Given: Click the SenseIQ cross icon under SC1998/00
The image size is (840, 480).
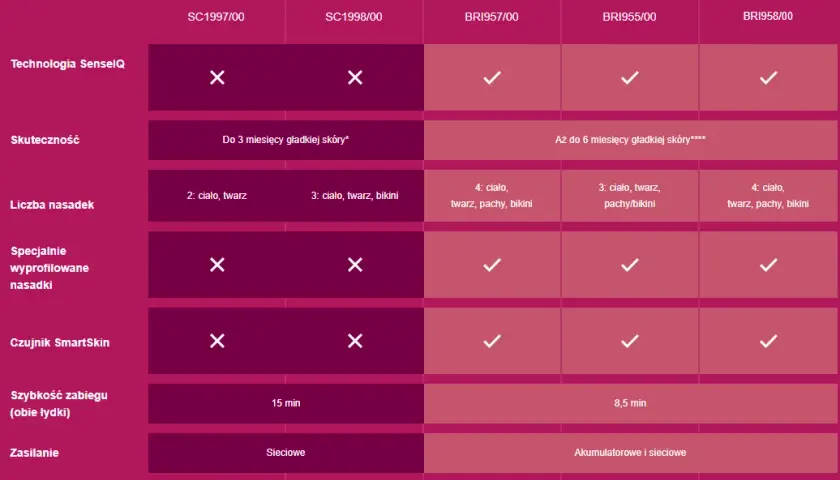Looking at the screenshot, I should coord(355,78).
